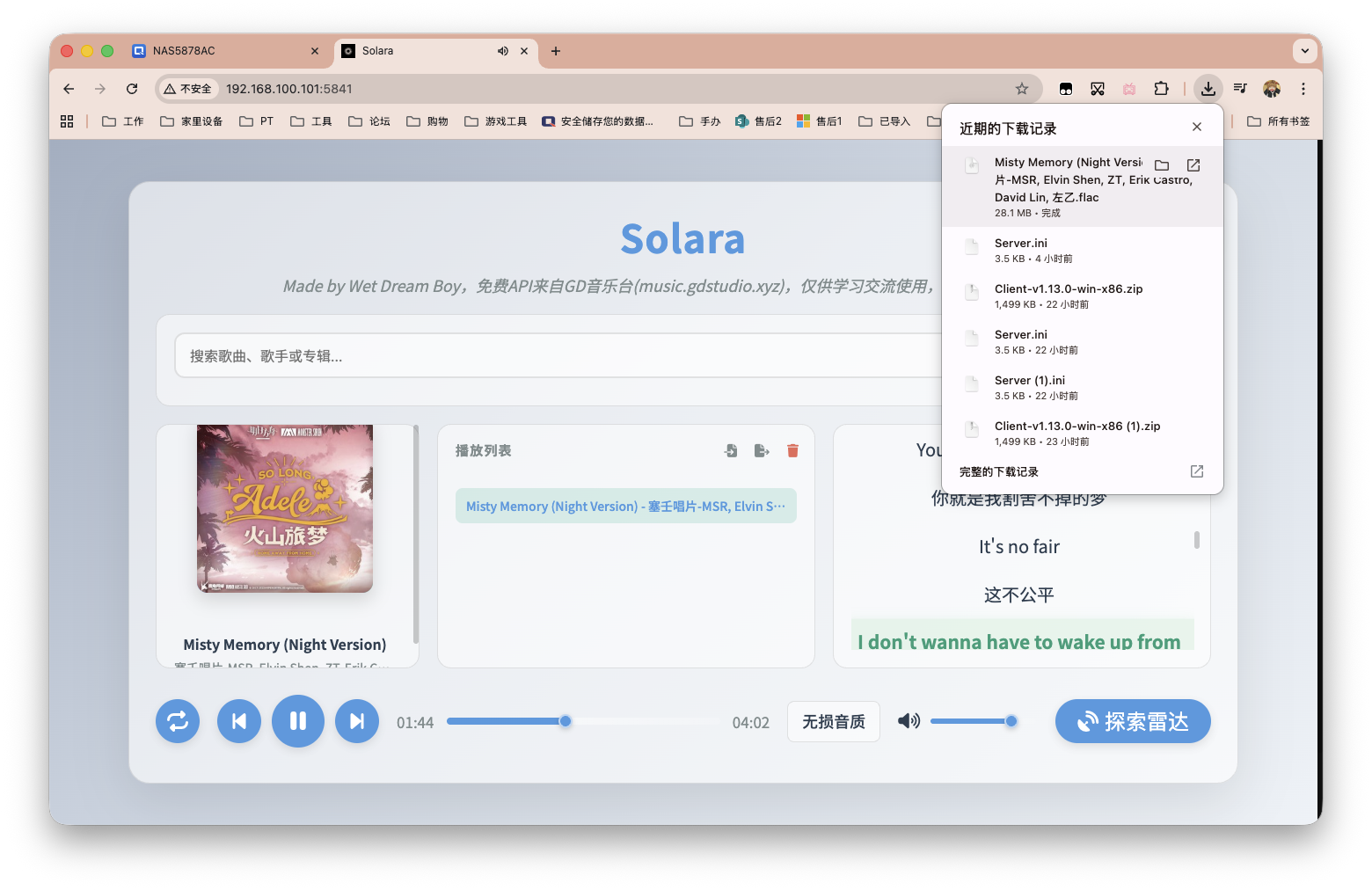Expand the tab search chevron dropdown
The width and height of the screenshot is (1372, 890).
[1304, 51]
